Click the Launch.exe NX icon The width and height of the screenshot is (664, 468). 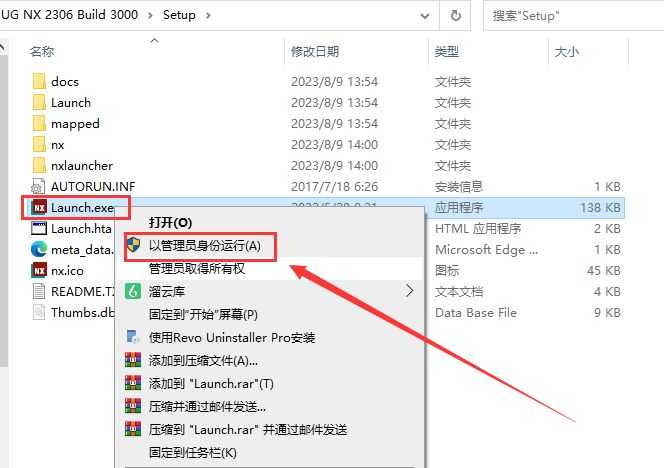click(x=39, y=208)
